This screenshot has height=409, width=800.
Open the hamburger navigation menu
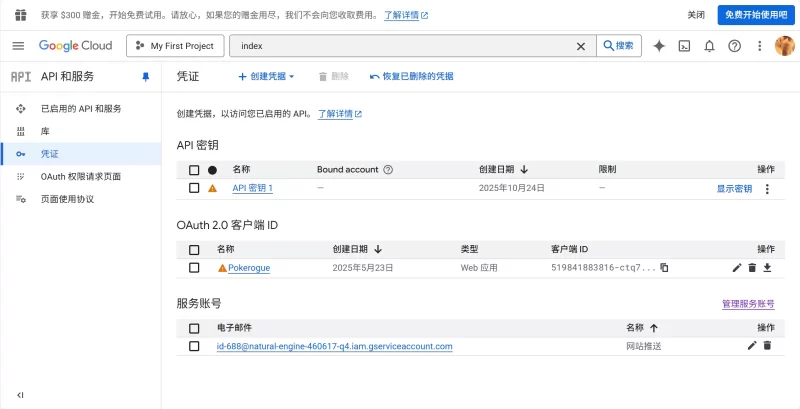[17, 46]
